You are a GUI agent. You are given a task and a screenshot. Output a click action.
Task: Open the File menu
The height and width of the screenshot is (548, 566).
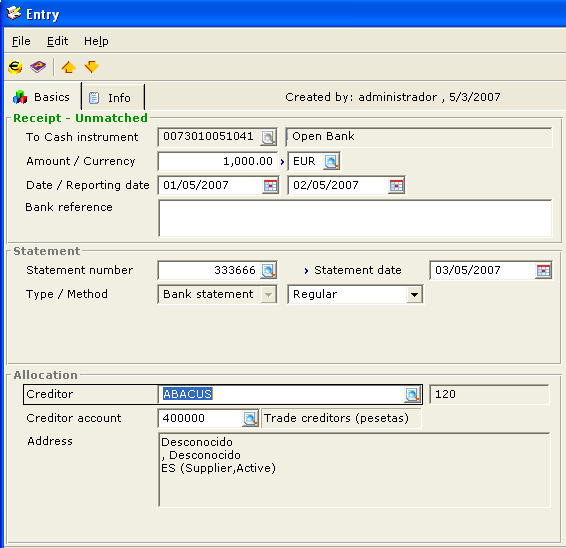click(x=21, y=41)
